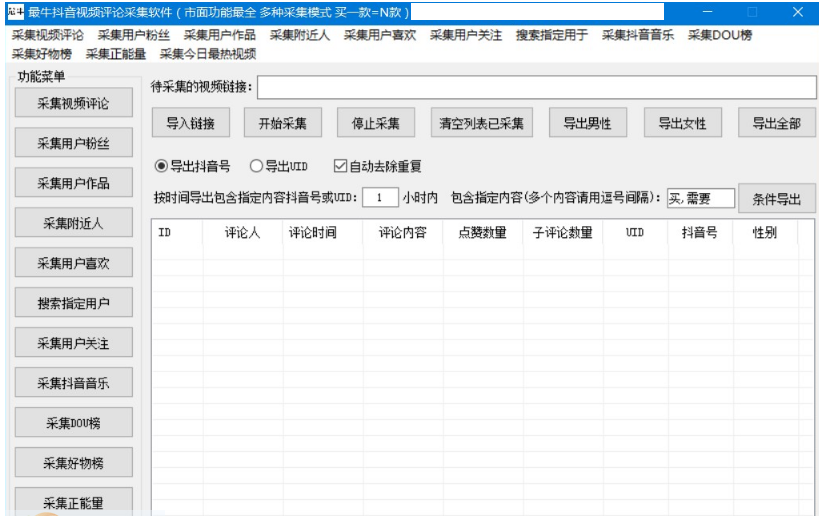Click sidebar button 搜索指定用户

click(x=73, y=303)
